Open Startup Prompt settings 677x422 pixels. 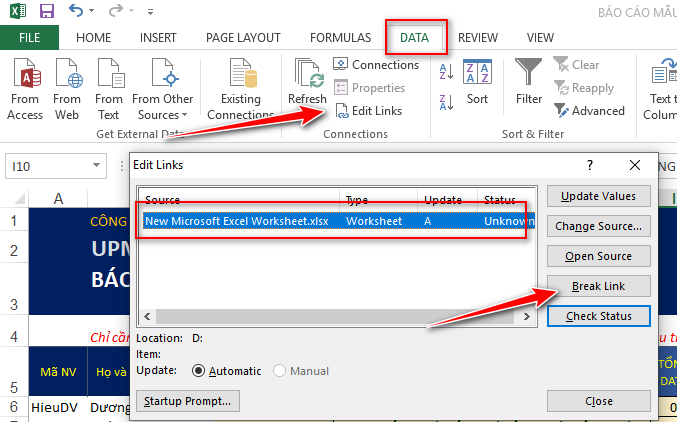coord(188,401)
